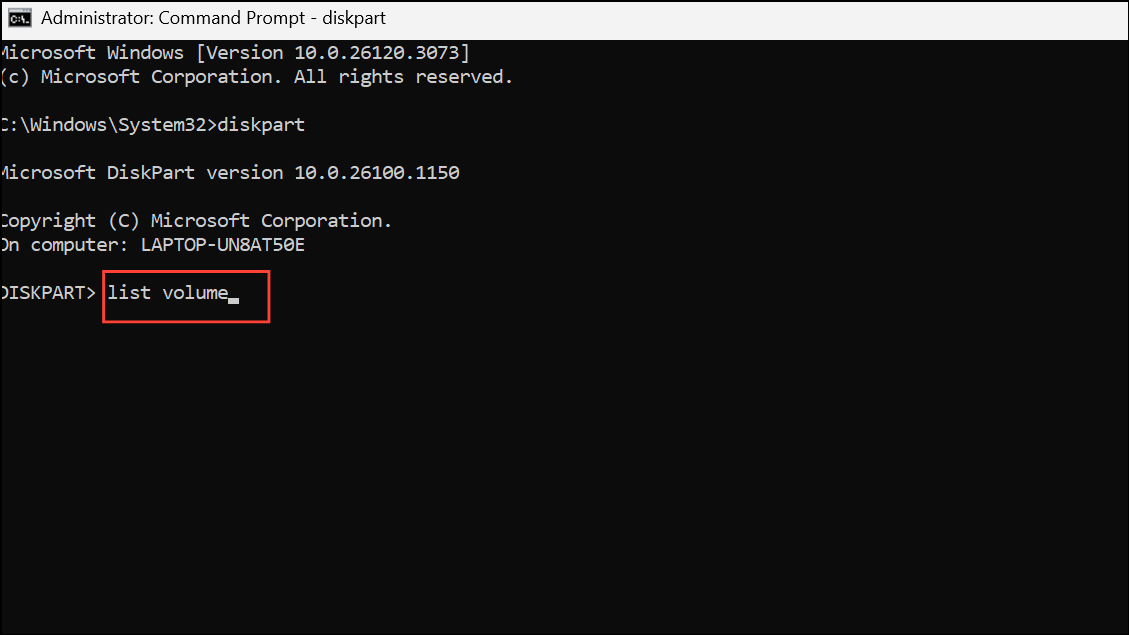The width and height of the screenshot is (1129, 635).
Task: Select the word "list" in the command
Action: click(x=129, y=293)
